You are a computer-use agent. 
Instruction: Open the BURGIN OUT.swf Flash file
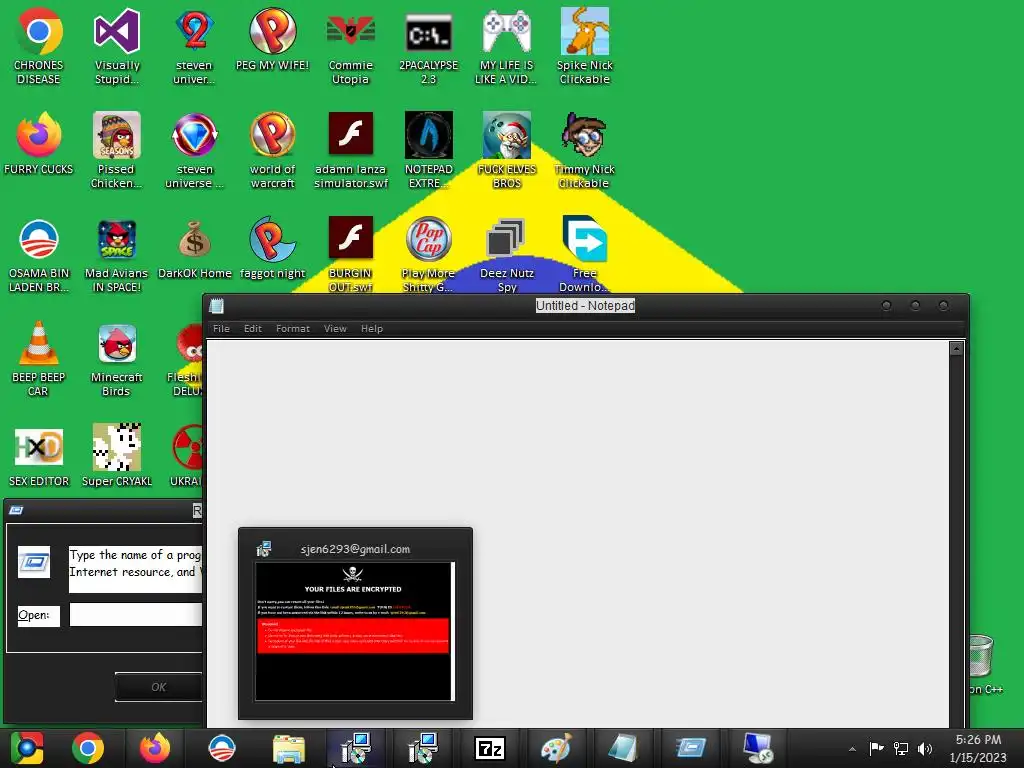pyautogui.click(x=351, y=255)
